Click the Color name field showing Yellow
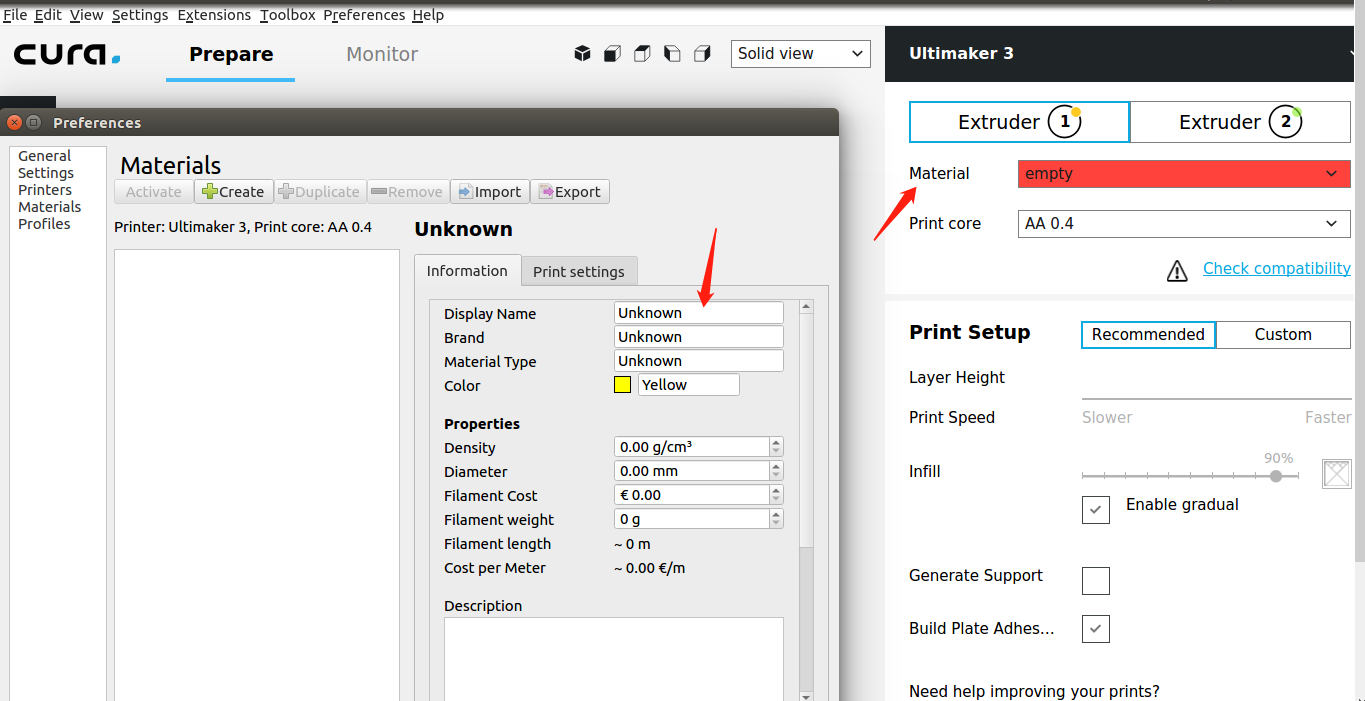Viewport: 1365px width, 701px height. (689, 385)
